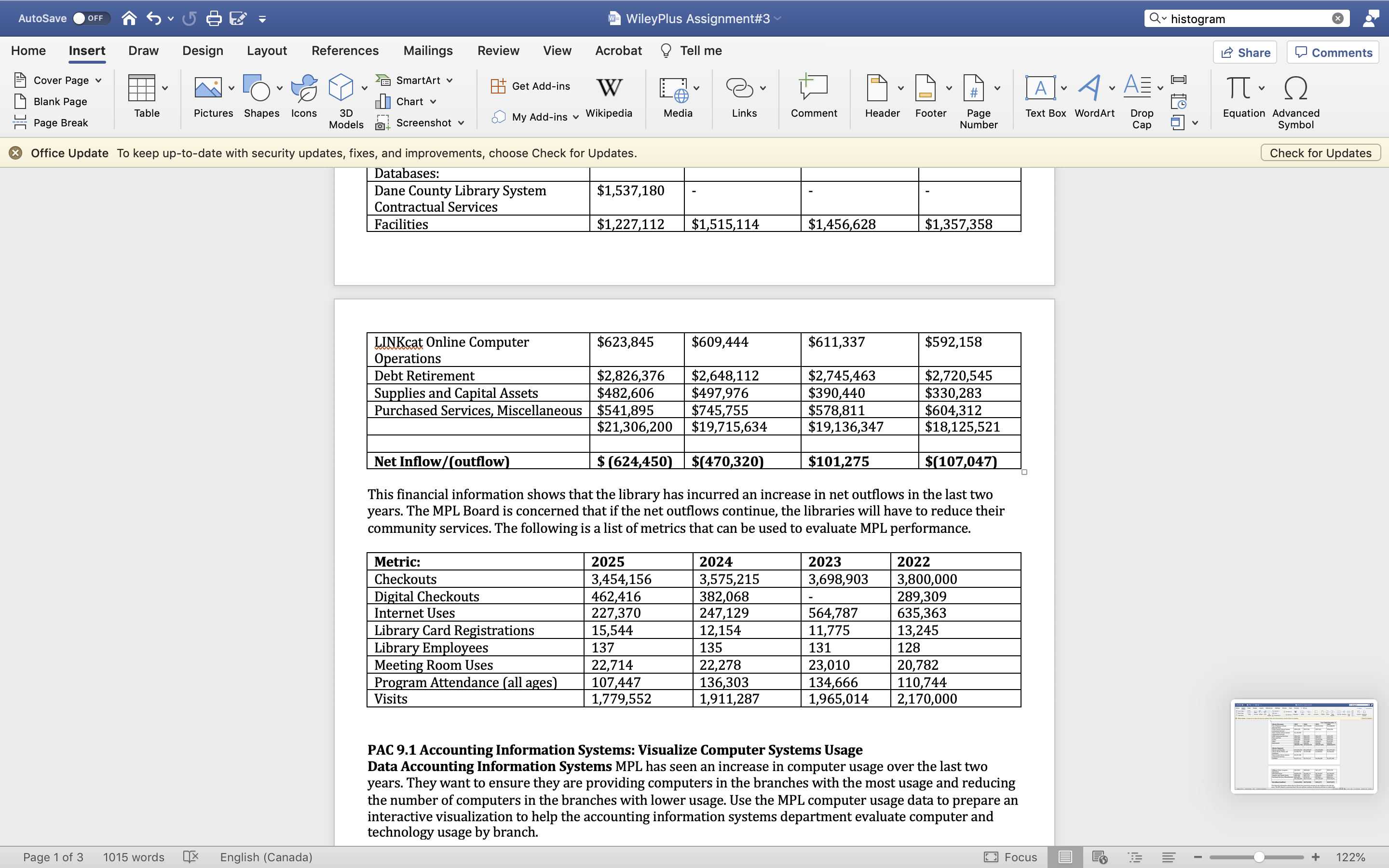
Task: Print the document with the printer icon
Action: (x=214, y=18)
